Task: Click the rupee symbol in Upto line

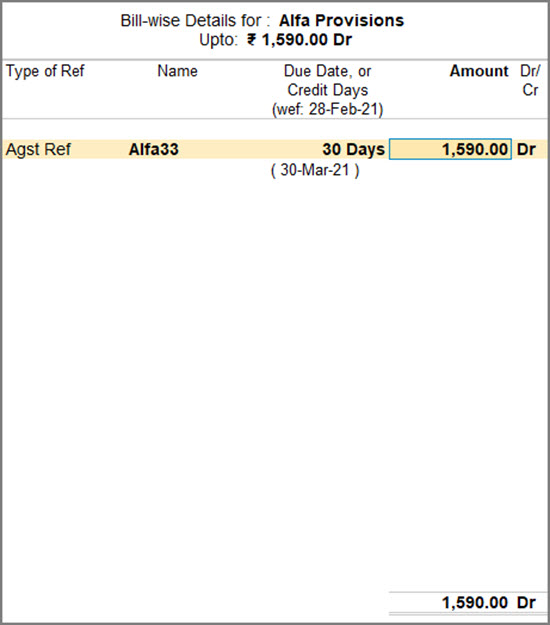Action: point(251,40)
